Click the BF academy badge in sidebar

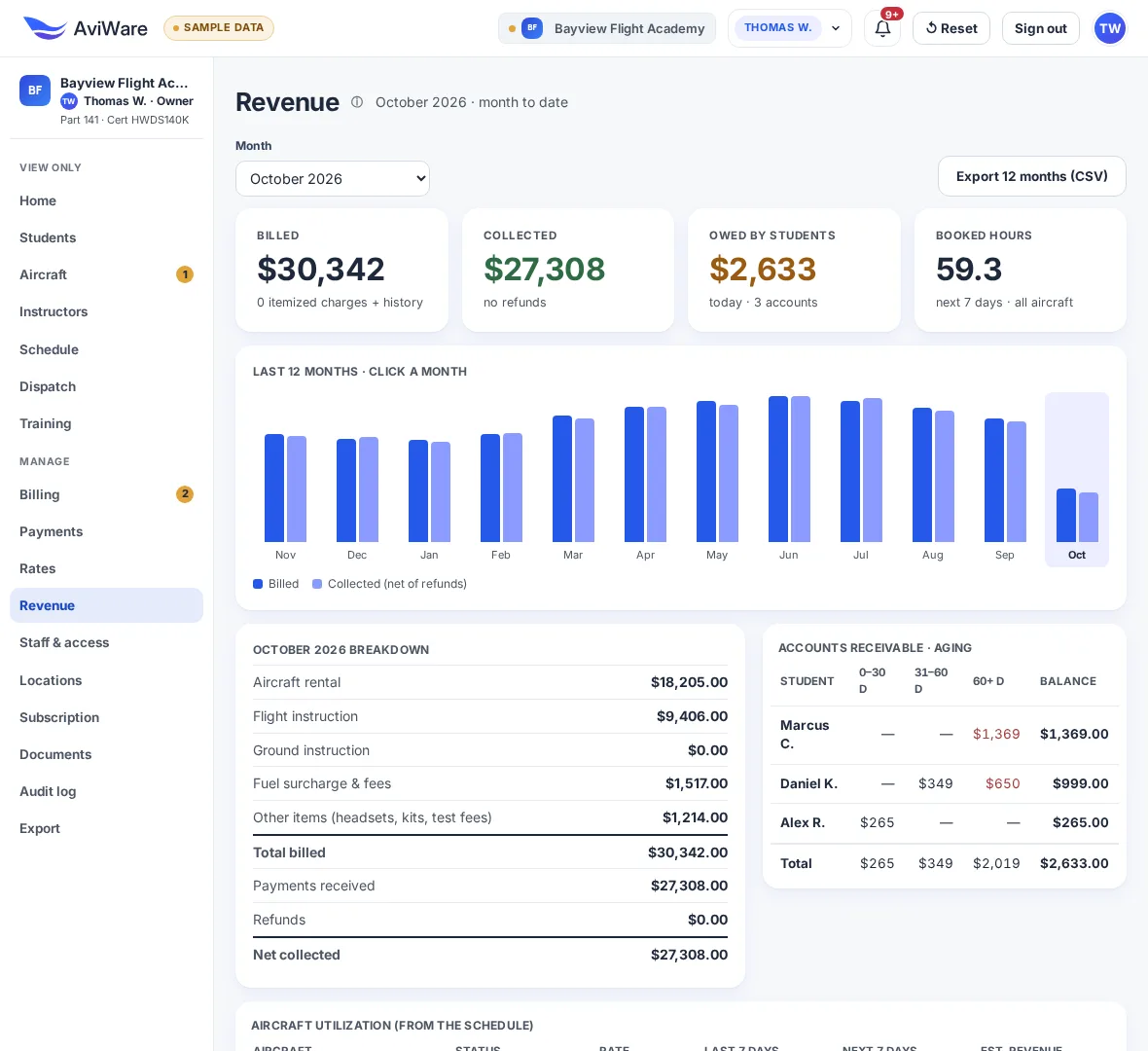[34, 91]
